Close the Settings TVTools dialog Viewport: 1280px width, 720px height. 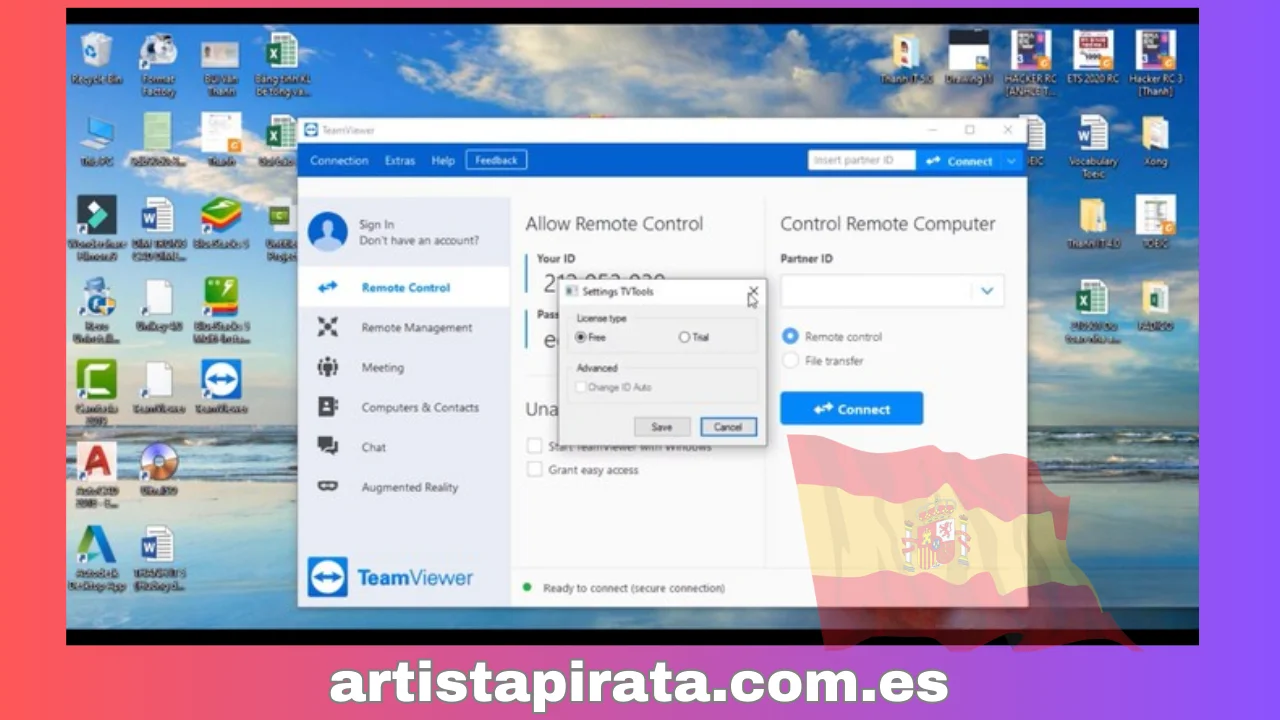(753, 291)
